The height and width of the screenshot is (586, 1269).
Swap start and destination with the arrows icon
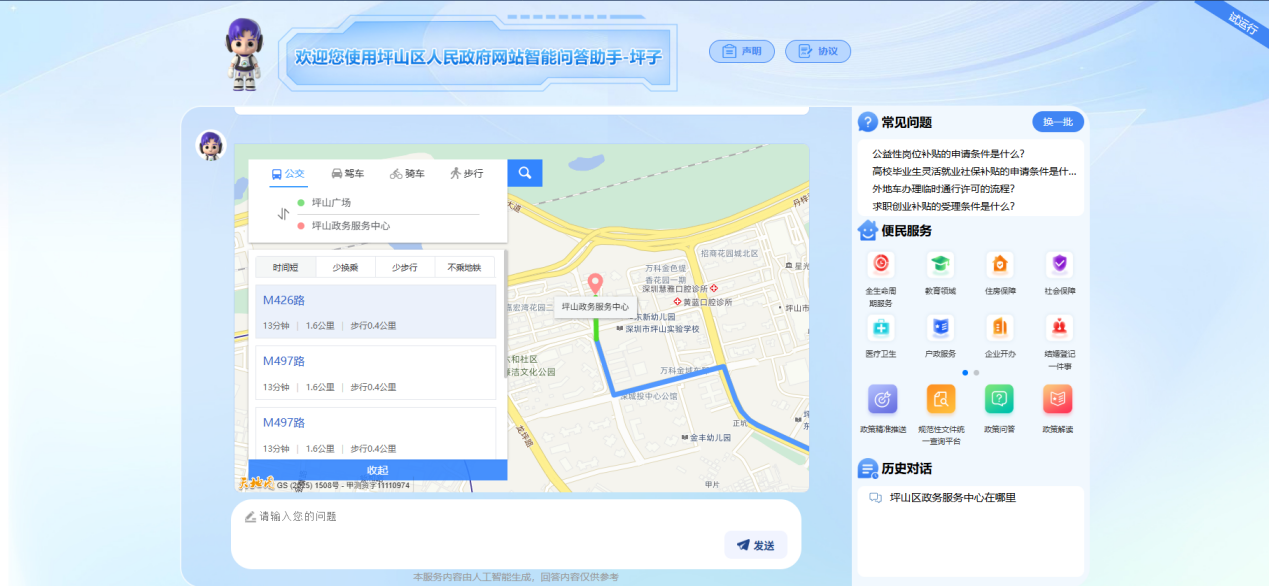coord(283,214)
